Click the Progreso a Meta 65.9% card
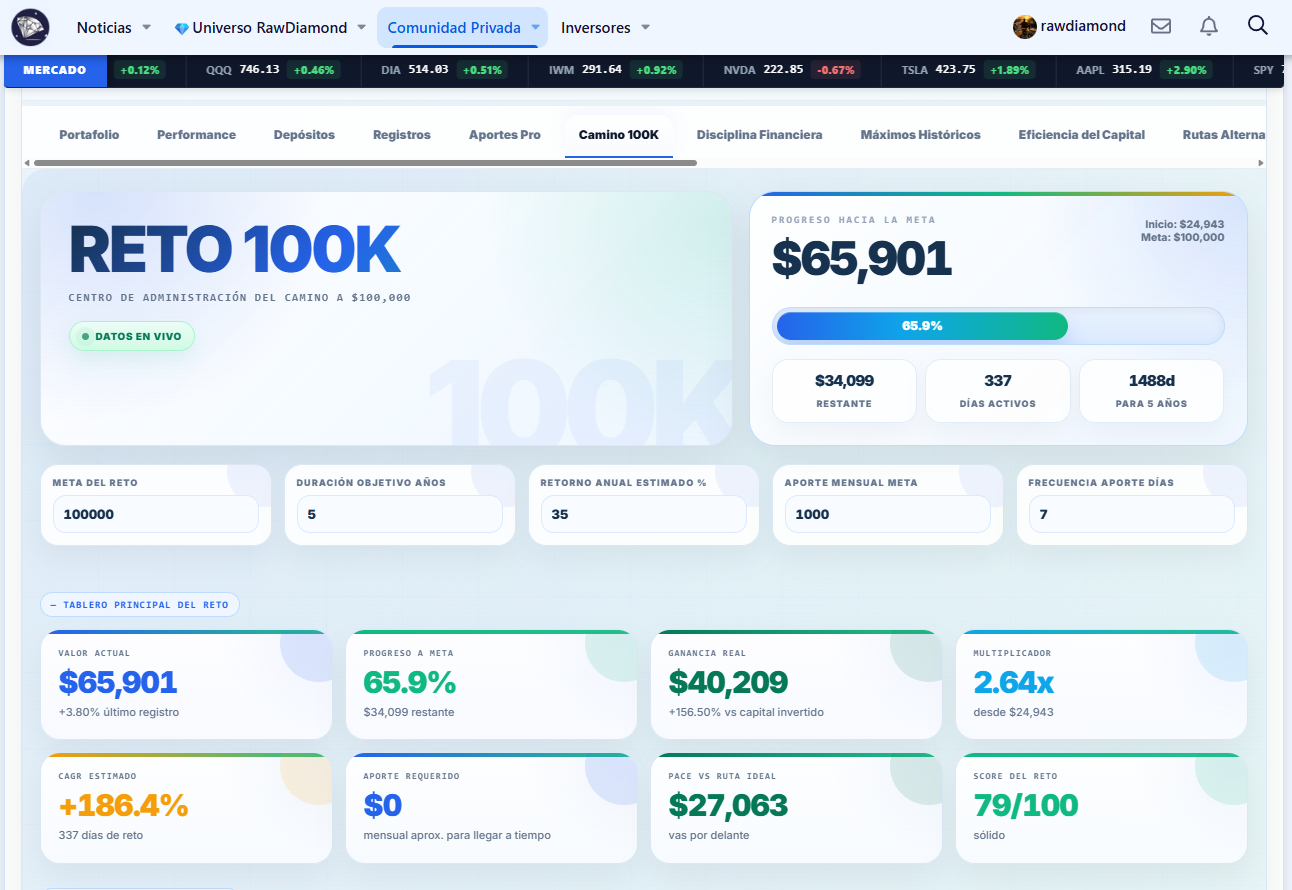Viewport: 1292px width, 890px height. pyautogui.click(x=491, y=685)
